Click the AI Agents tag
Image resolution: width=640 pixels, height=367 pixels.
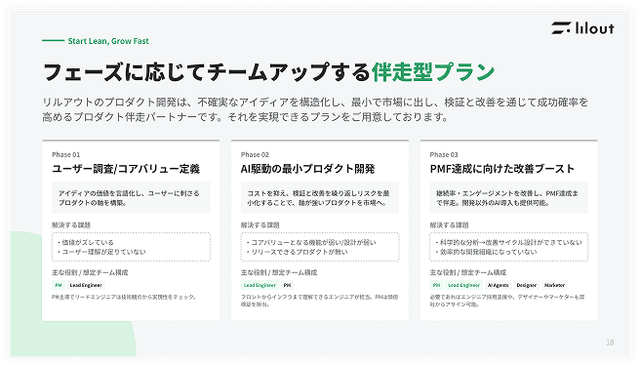tap(498, 285)
